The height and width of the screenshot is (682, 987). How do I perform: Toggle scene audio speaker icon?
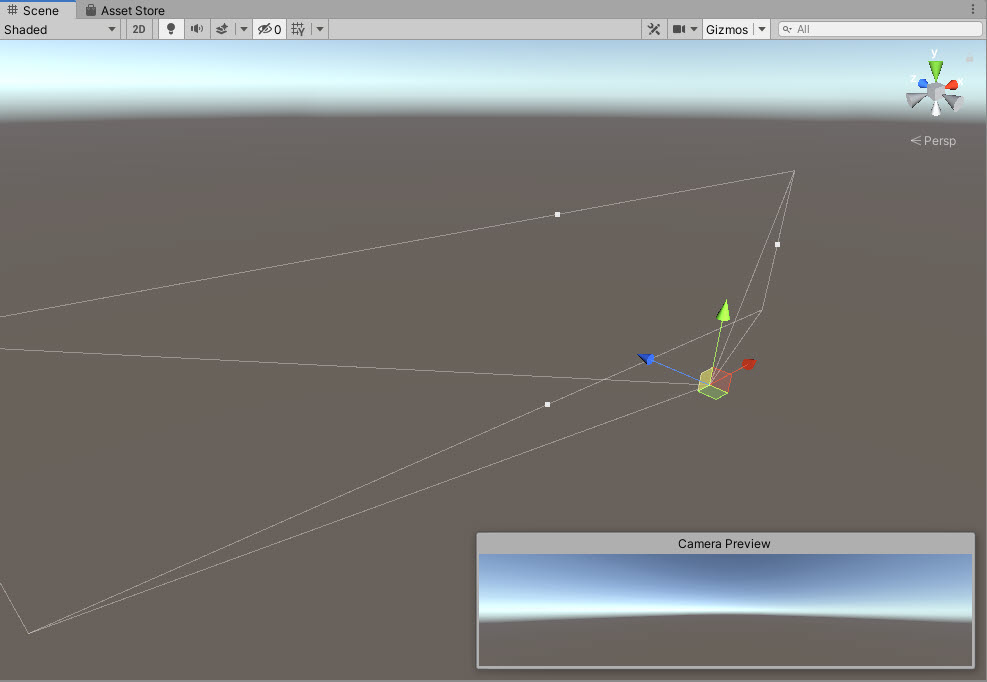click(x=197, y=29)
